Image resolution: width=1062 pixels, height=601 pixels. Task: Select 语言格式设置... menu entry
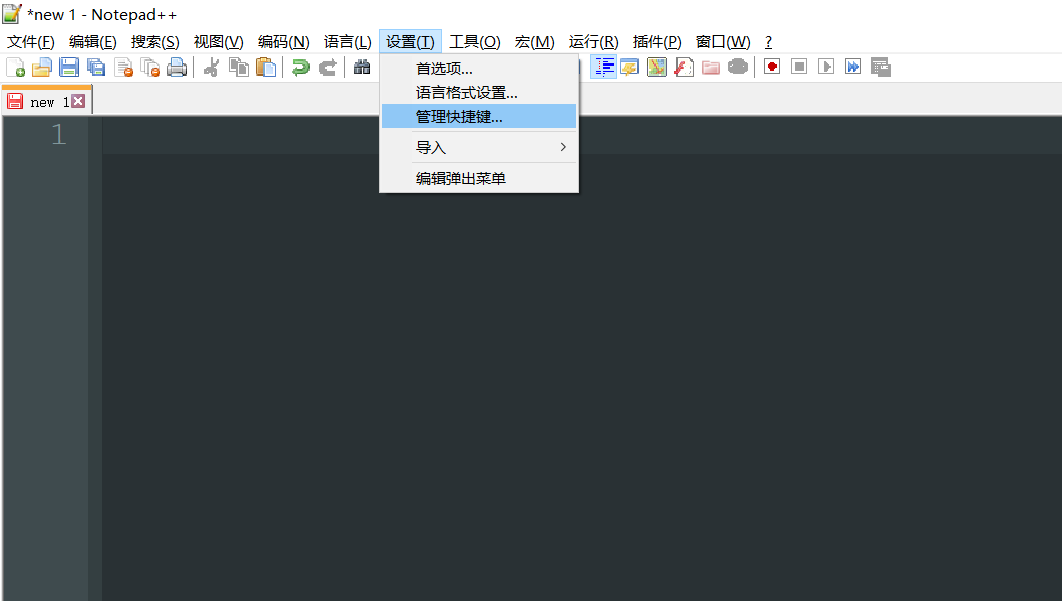pyautogui.click(x=479, y=93)
